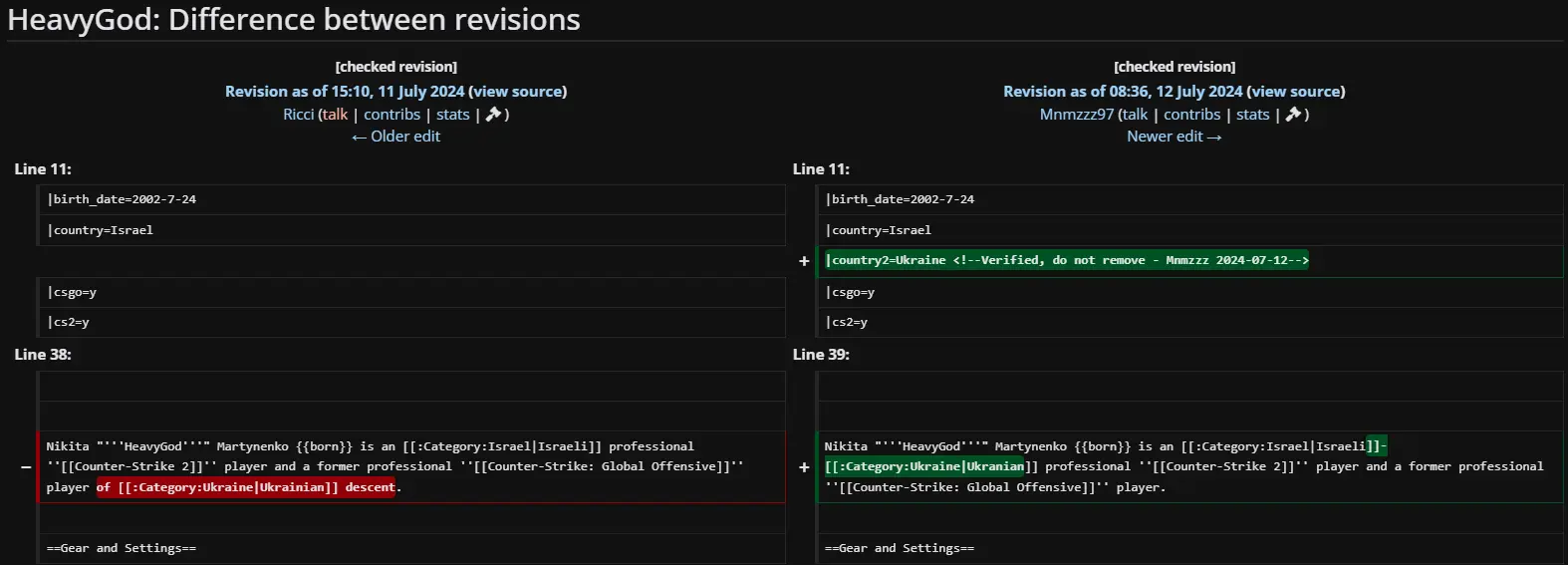Screen dimensions: 1568x565
Task: Go to the Older edit
Action: (x=395, y=136)
